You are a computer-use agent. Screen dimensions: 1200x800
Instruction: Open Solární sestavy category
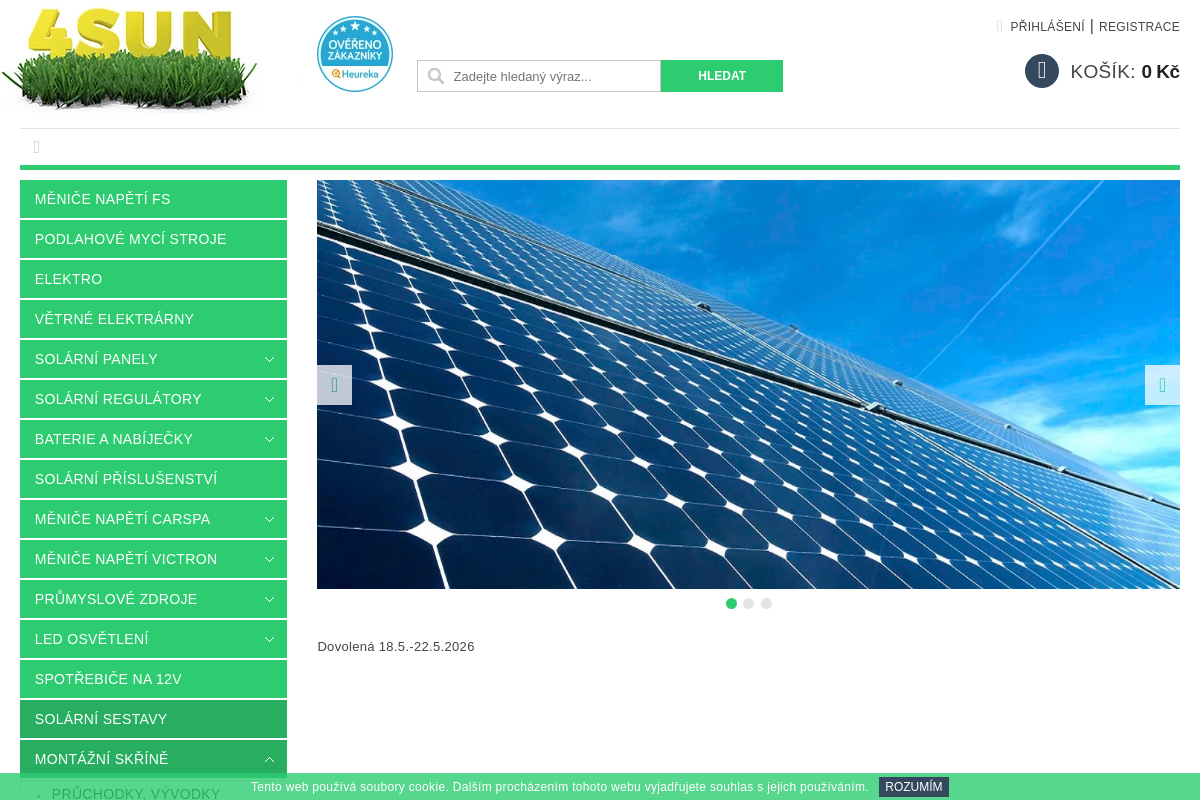tap(153, 719)
